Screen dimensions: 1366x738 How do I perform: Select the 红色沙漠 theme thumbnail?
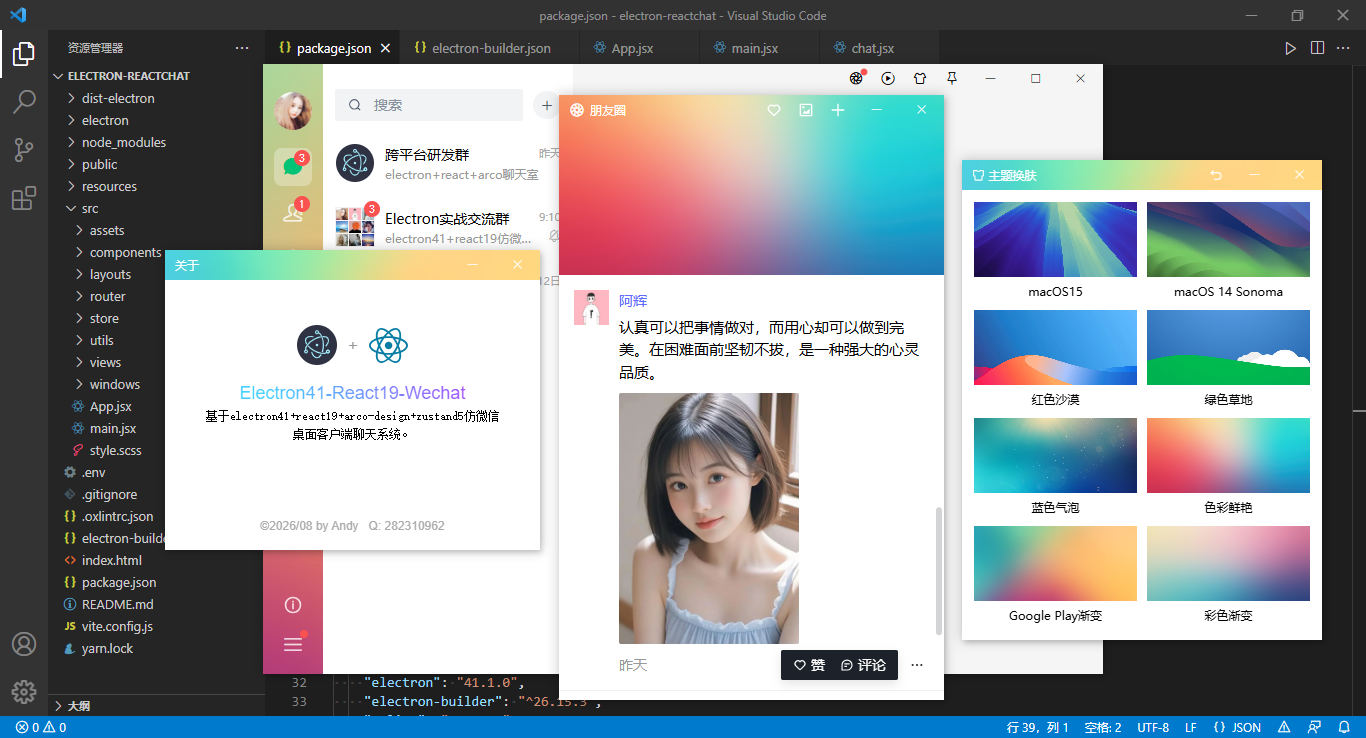point(1055,347)
